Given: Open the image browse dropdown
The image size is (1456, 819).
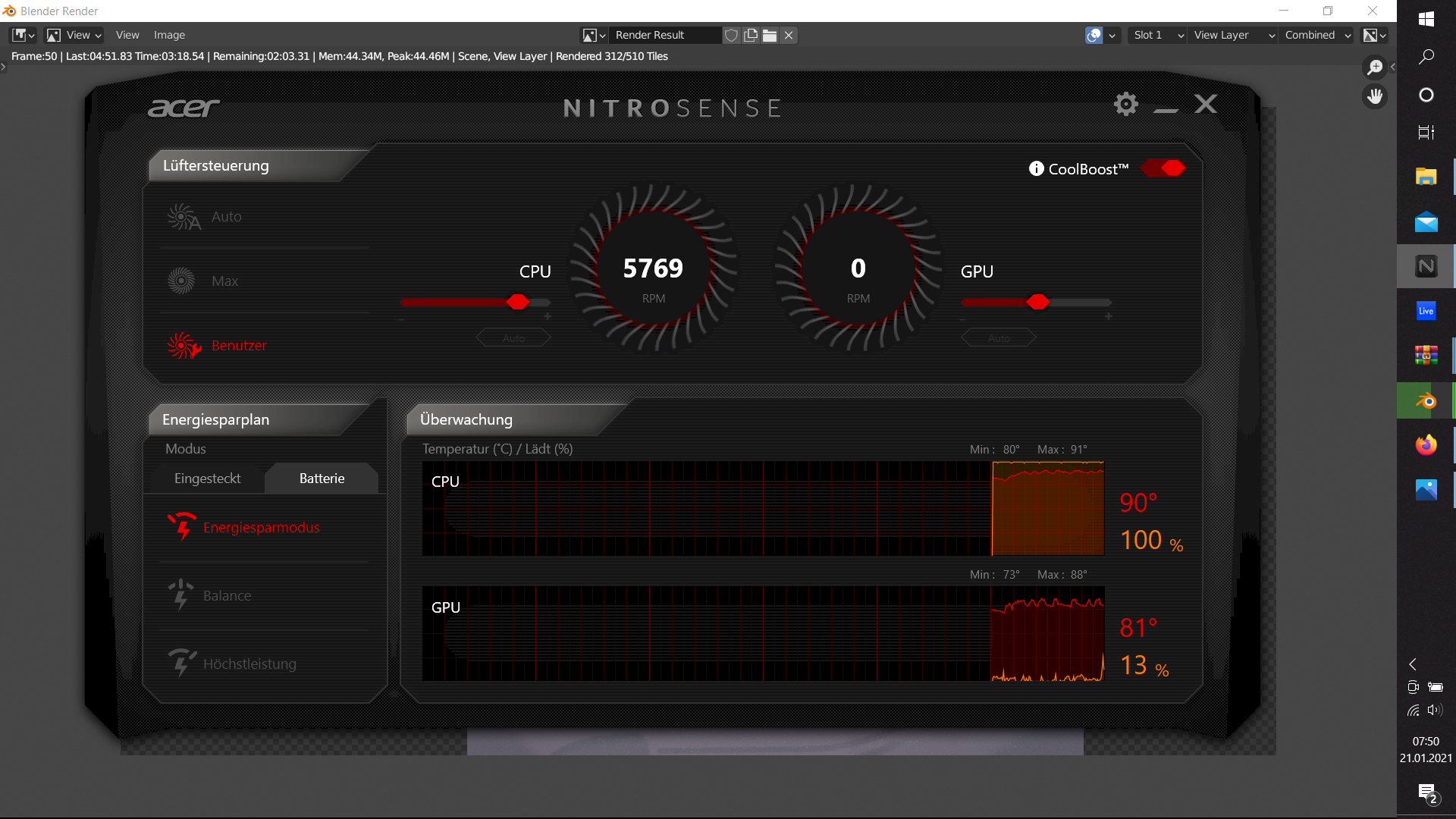Looking at the screenshot, I should [594, 35].
